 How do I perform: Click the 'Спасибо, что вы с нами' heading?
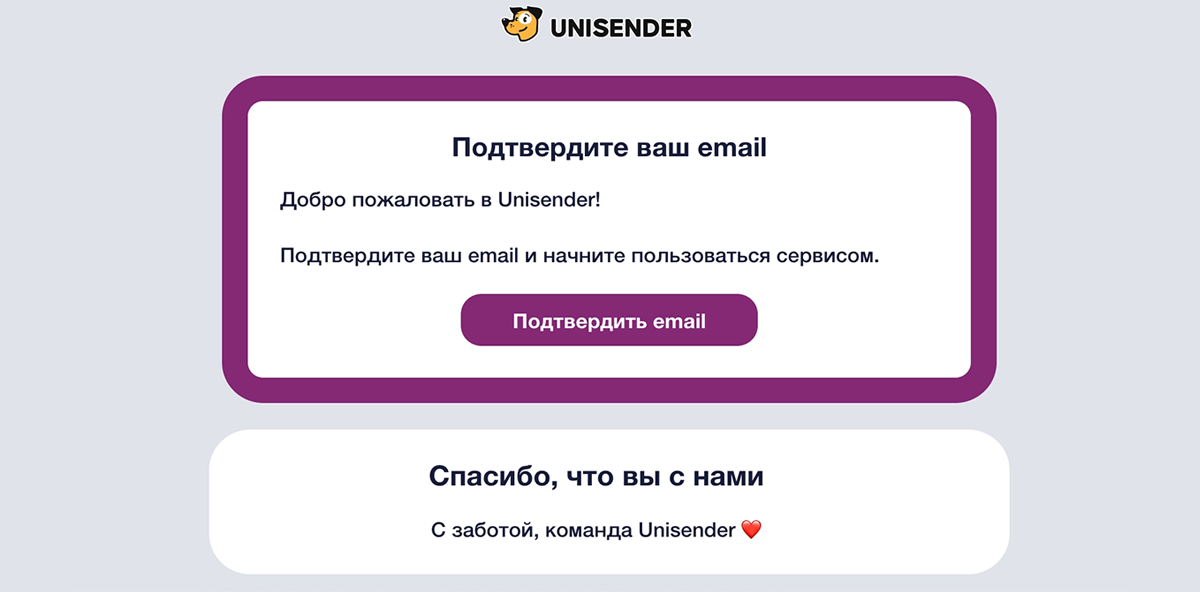(x=598, y=476)
